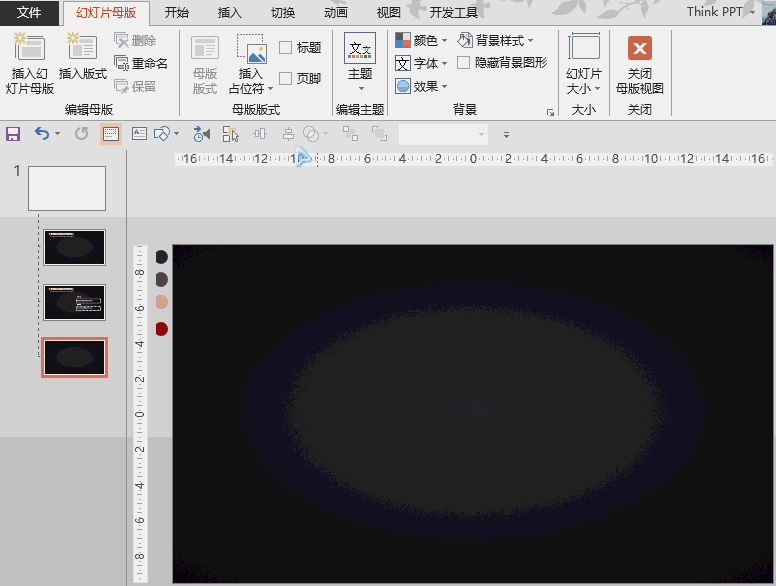Click the save icon in quick access toolbar

click(x=13, y=134)
